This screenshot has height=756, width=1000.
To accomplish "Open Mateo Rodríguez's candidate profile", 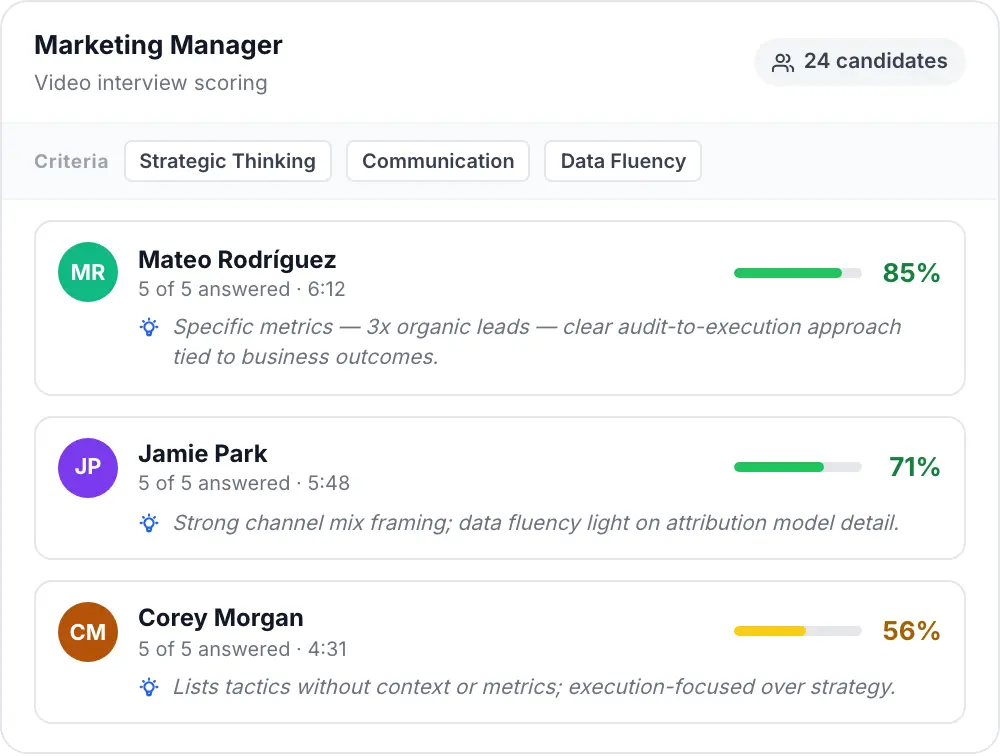I will pos(236,259).
